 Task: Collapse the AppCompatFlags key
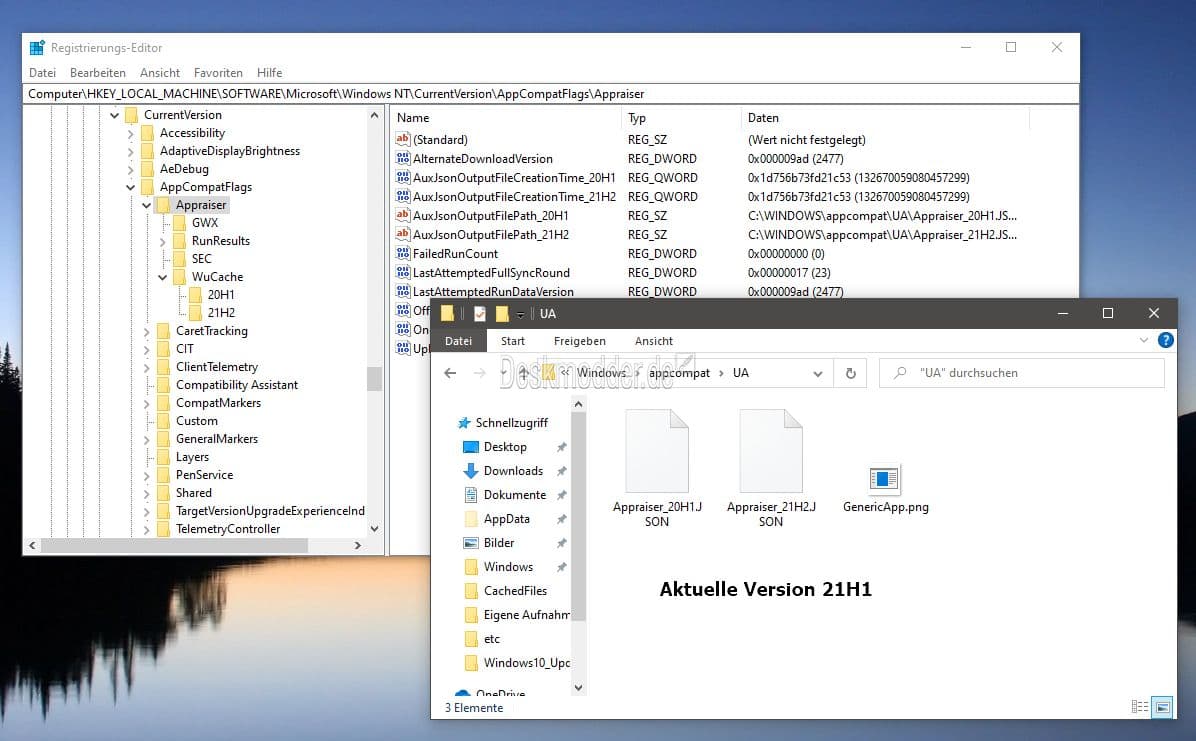click(x=130, y=187)
